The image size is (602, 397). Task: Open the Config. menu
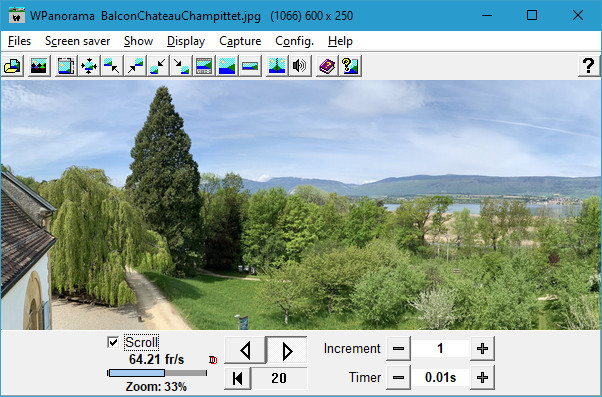(294, 41)
